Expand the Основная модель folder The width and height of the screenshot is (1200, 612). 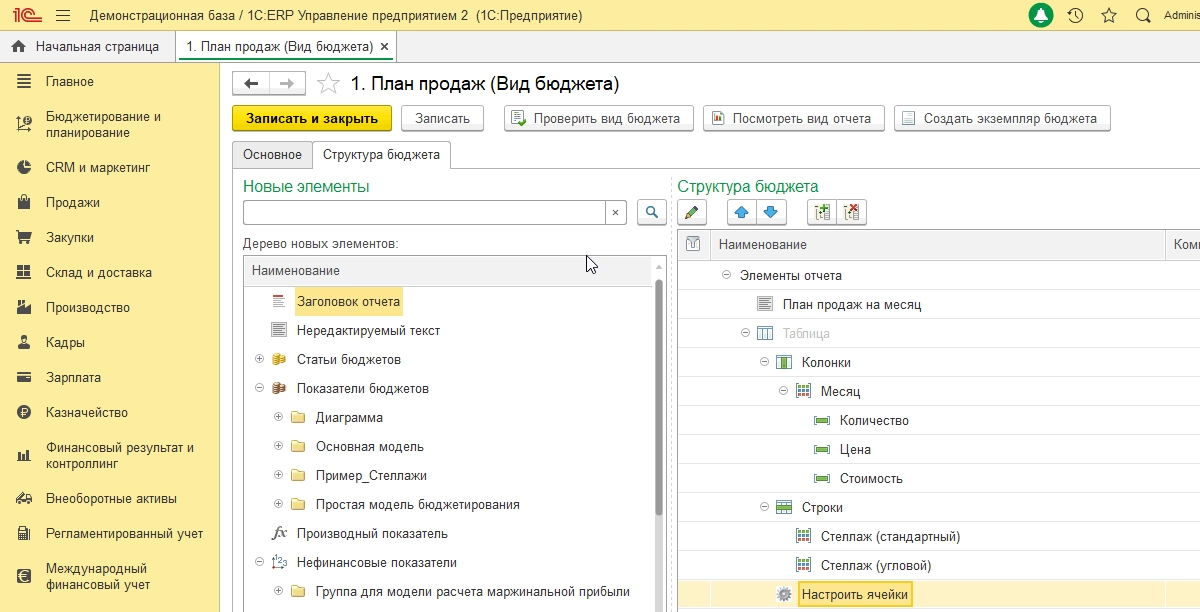pos(278,447)
